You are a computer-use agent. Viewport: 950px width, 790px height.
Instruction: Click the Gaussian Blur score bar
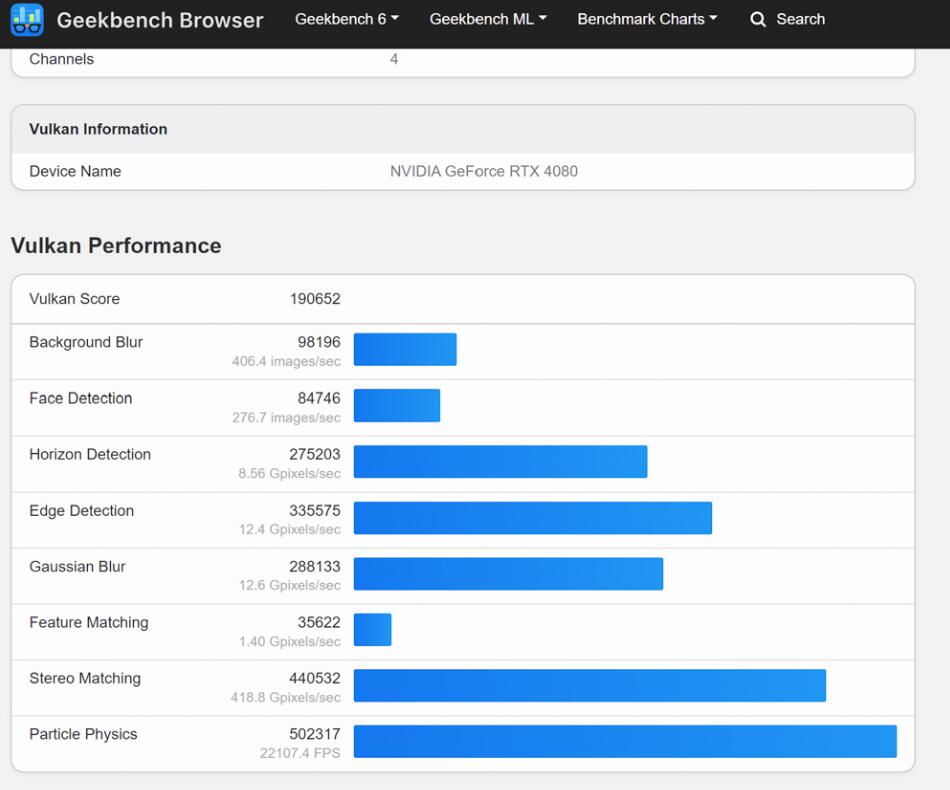click(508, 574)
